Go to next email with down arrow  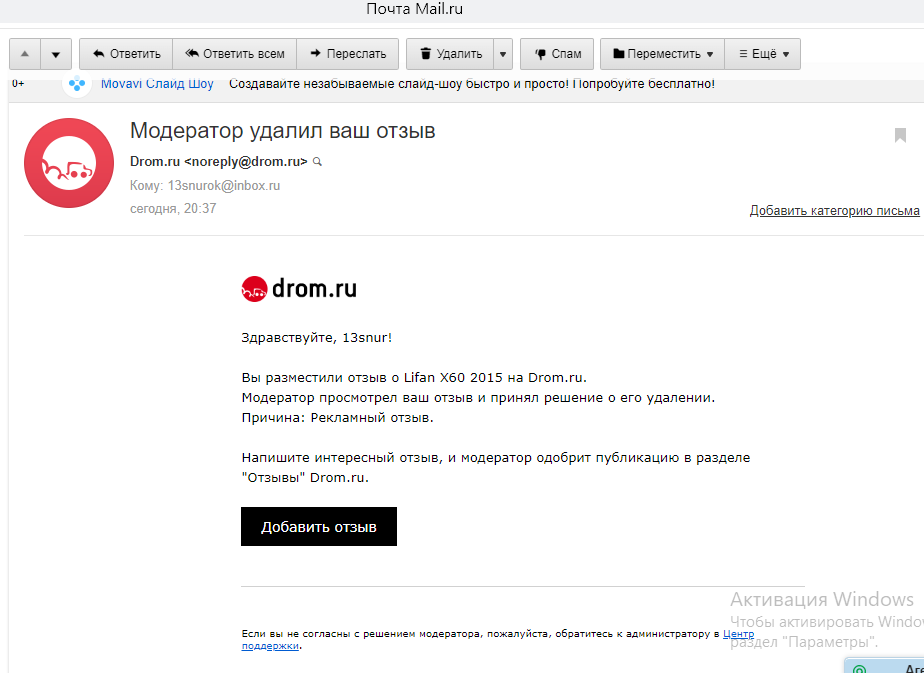pyautogui.click(x=56, y=54)
